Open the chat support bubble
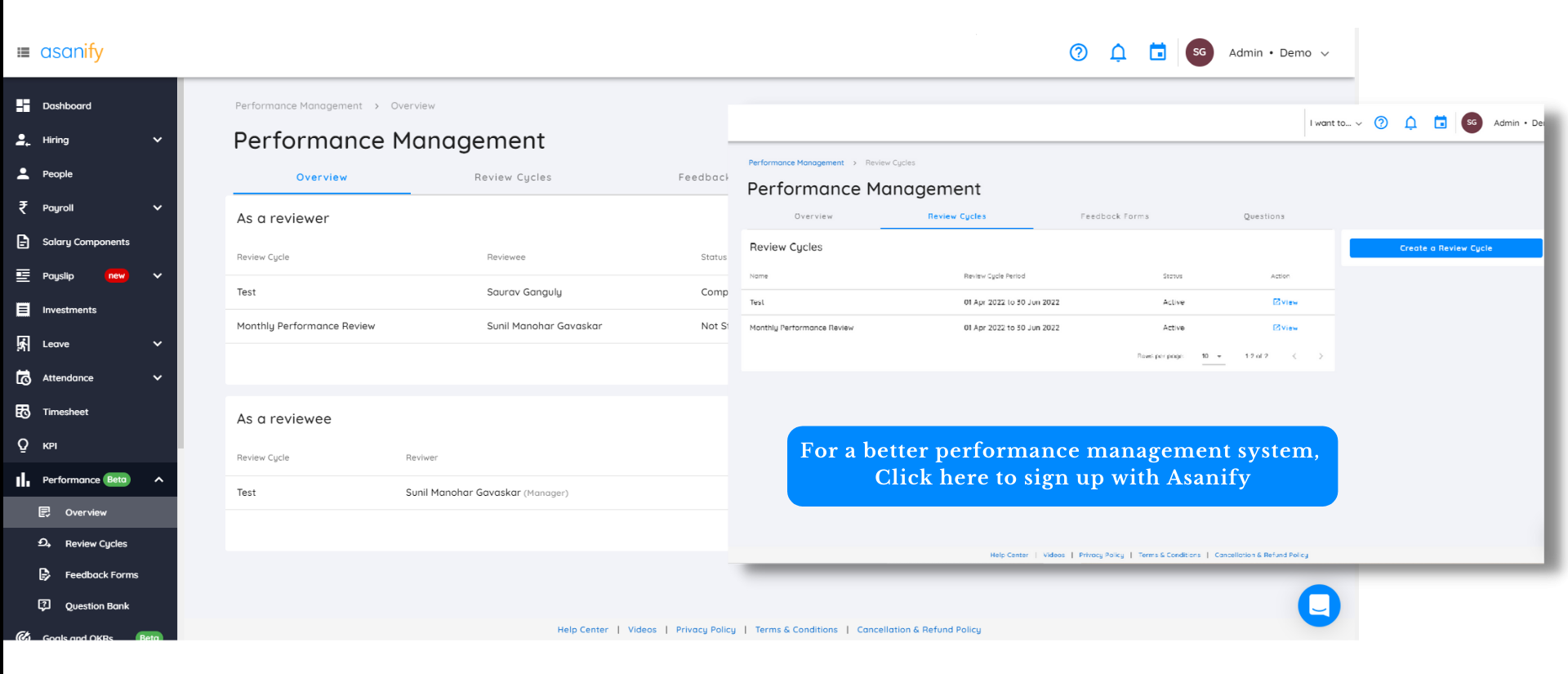The image size is (1568, 674). (1319, 605)
